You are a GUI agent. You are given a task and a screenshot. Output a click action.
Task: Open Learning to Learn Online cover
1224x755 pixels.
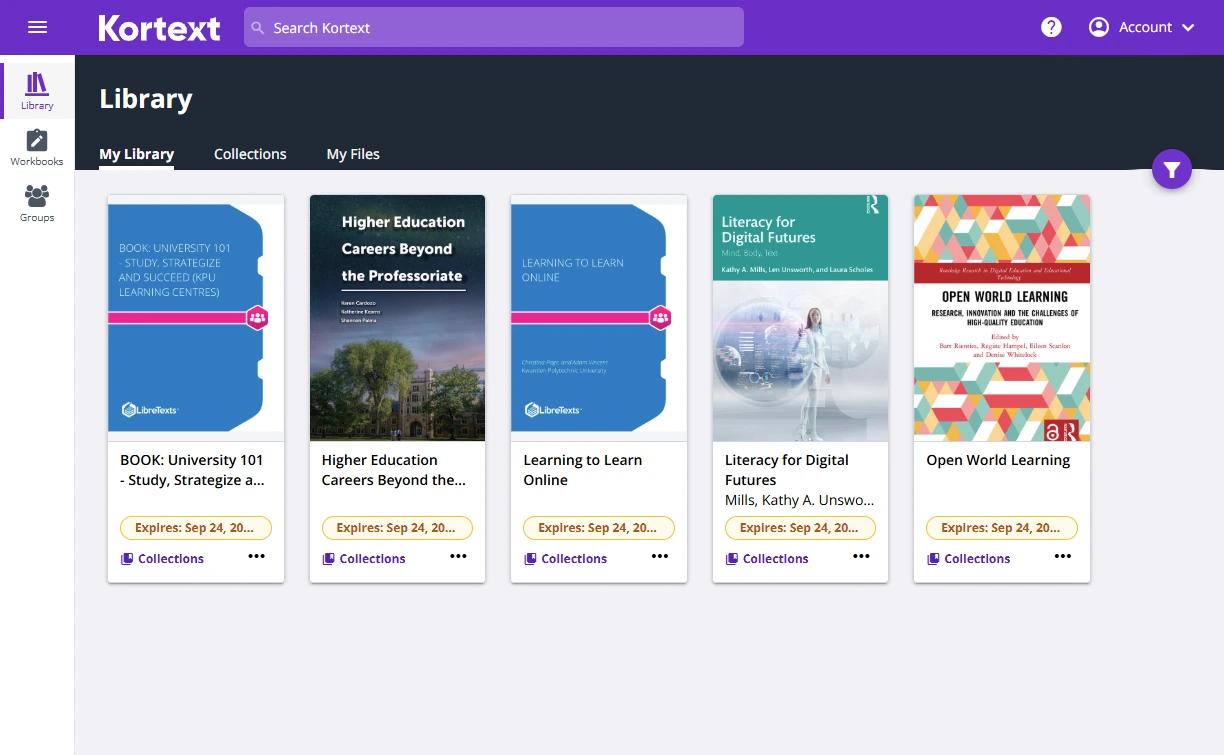point(599,318)
